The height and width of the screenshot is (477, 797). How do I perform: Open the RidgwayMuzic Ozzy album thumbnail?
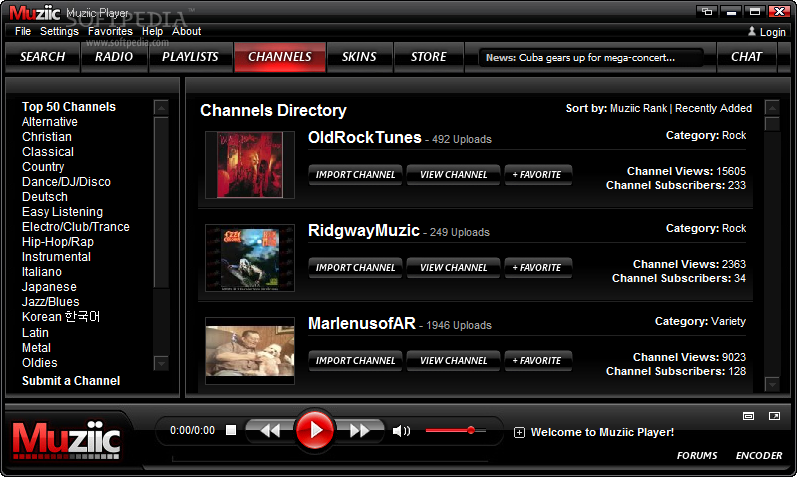[250, 258]
